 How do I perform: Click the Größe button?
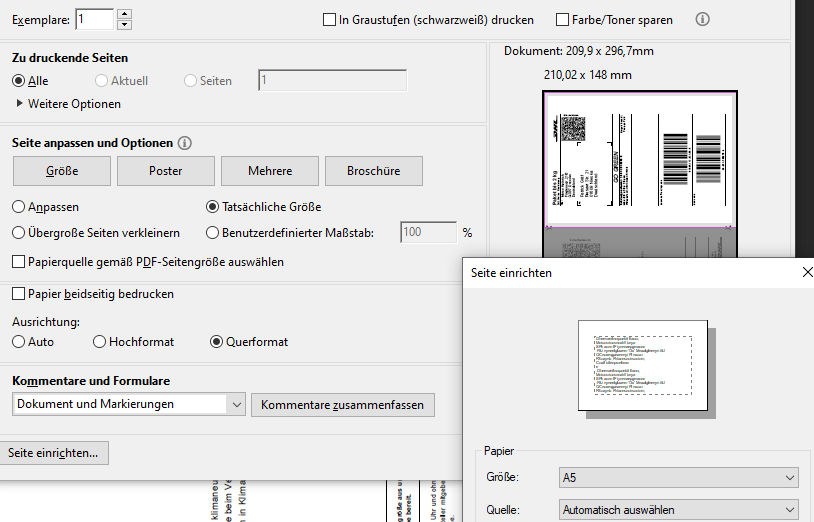[62, 171]
